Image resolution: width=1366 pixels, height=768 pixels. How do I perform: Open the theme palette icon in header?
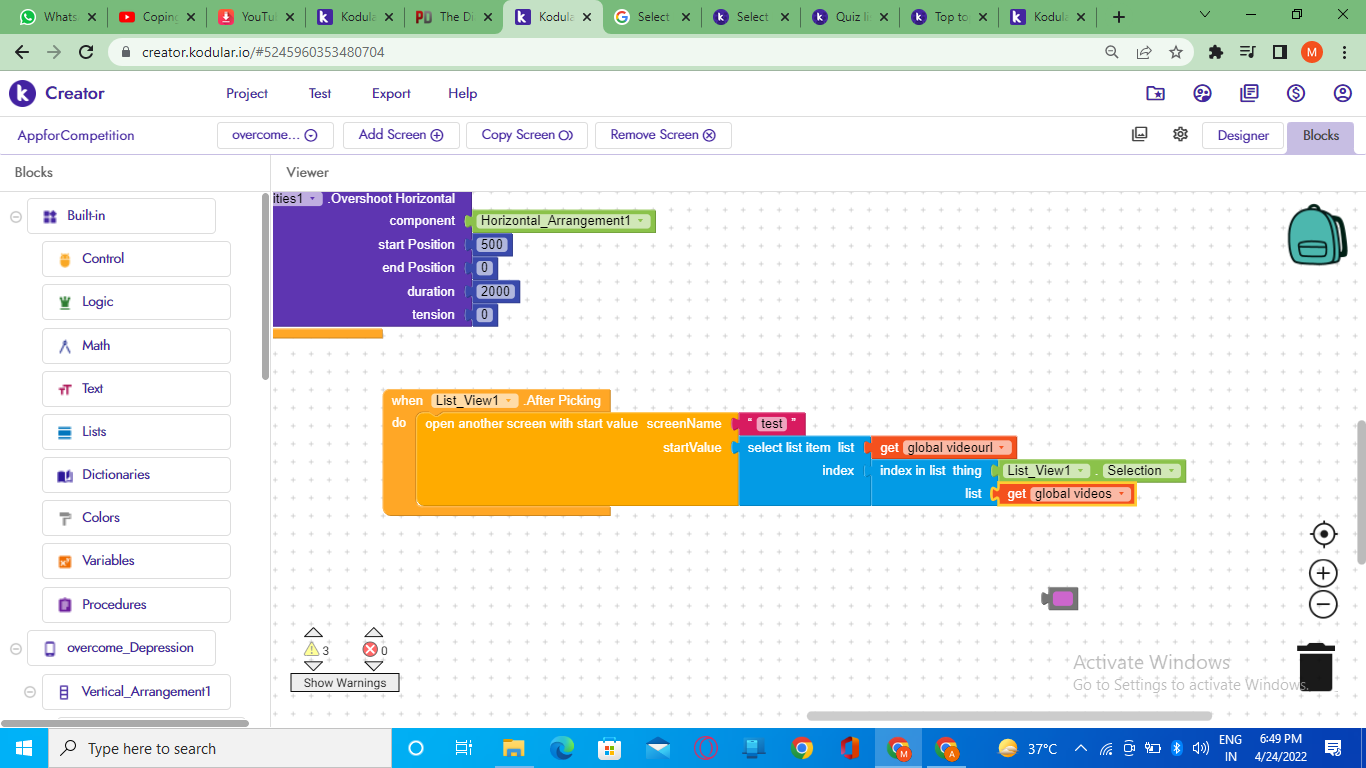pos(1202,93)
